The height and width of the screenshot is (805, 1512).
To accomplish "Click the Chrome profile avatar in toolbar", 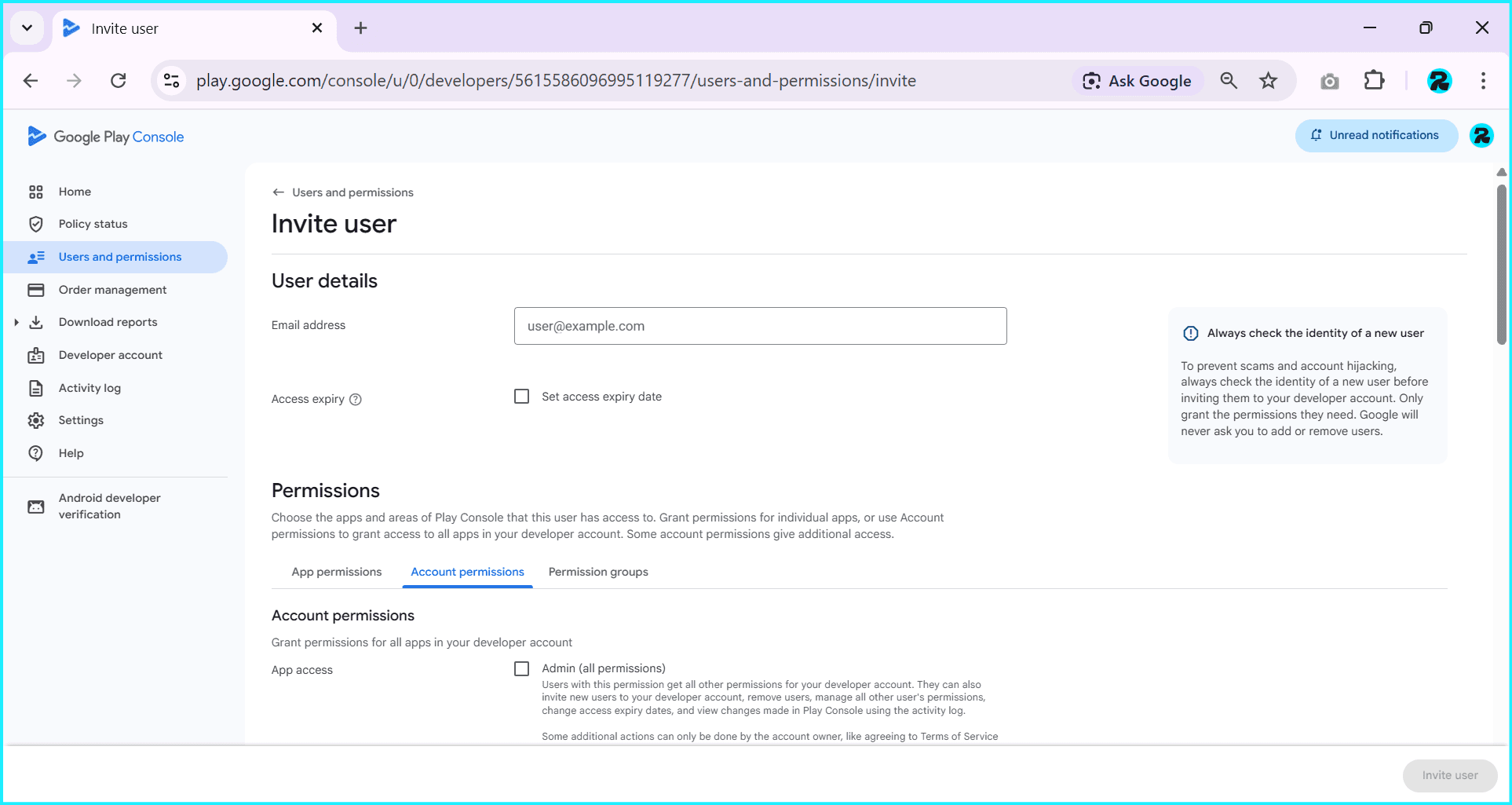I will click(1439, 81).
